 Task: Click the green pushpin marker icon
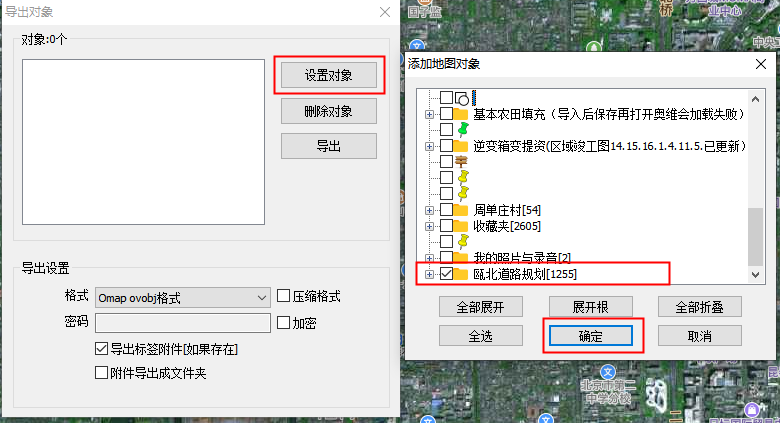point(462,130)
